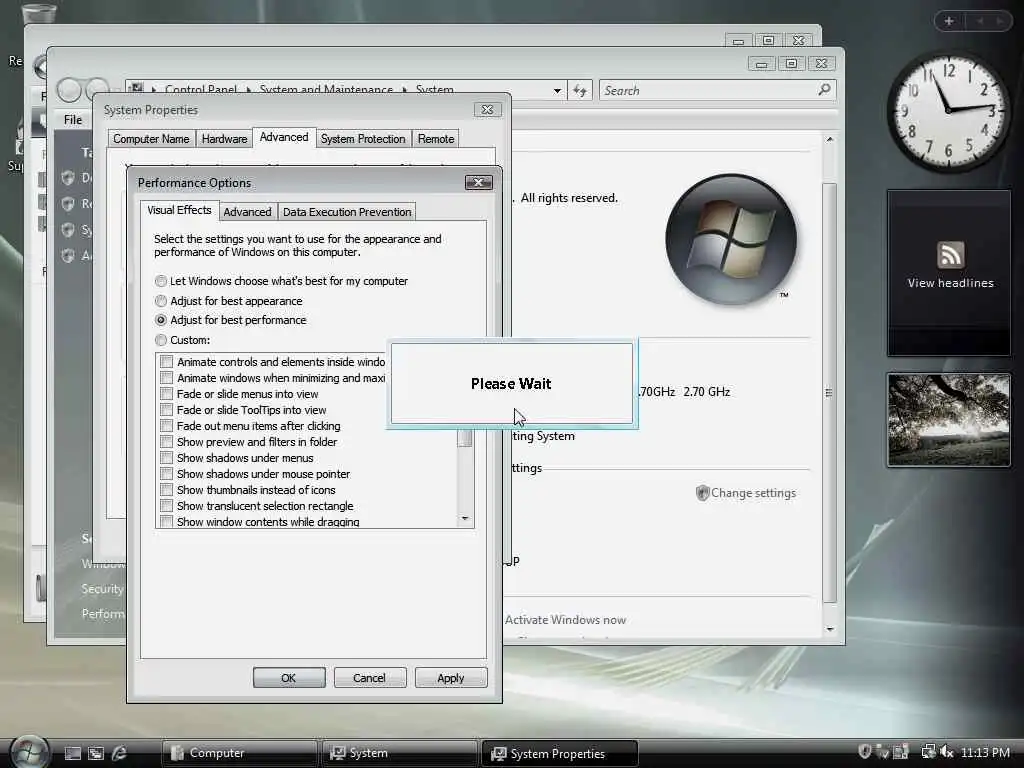Launch Internet Explorer from quick launch
Image resolution: width=1024 pixels, height=768 pixels.
[x=119, y=754]
